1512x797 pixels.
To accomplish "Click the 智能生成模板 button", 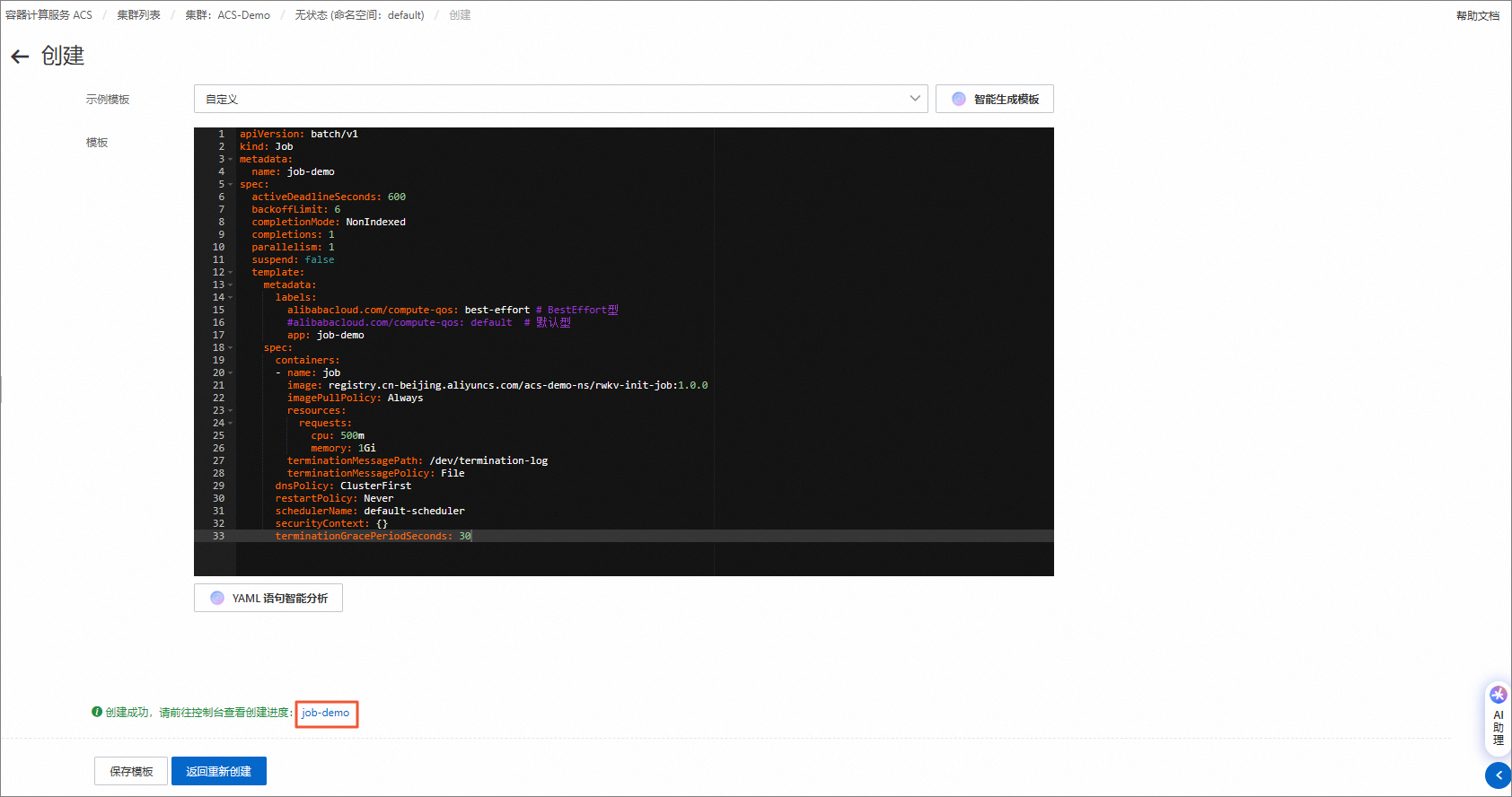I will [x=994, y=99].
